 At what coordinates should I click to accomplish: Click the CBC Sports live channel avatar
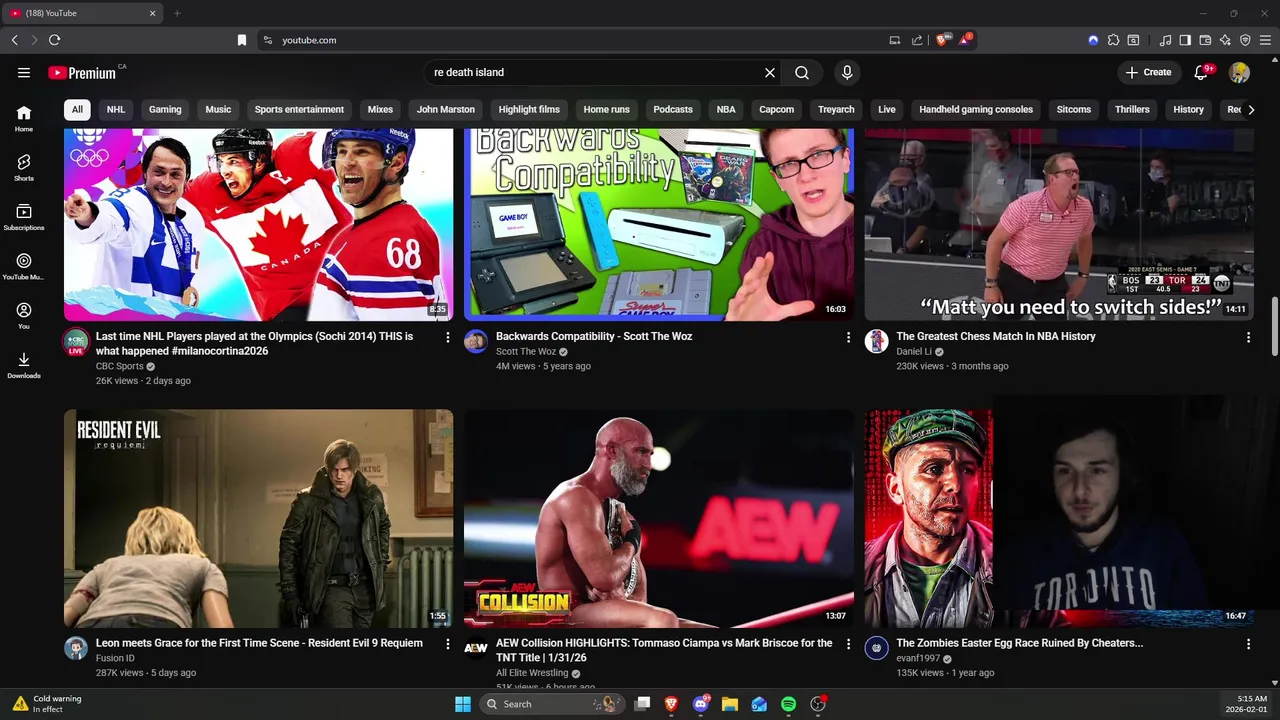[x=76, y=342]
